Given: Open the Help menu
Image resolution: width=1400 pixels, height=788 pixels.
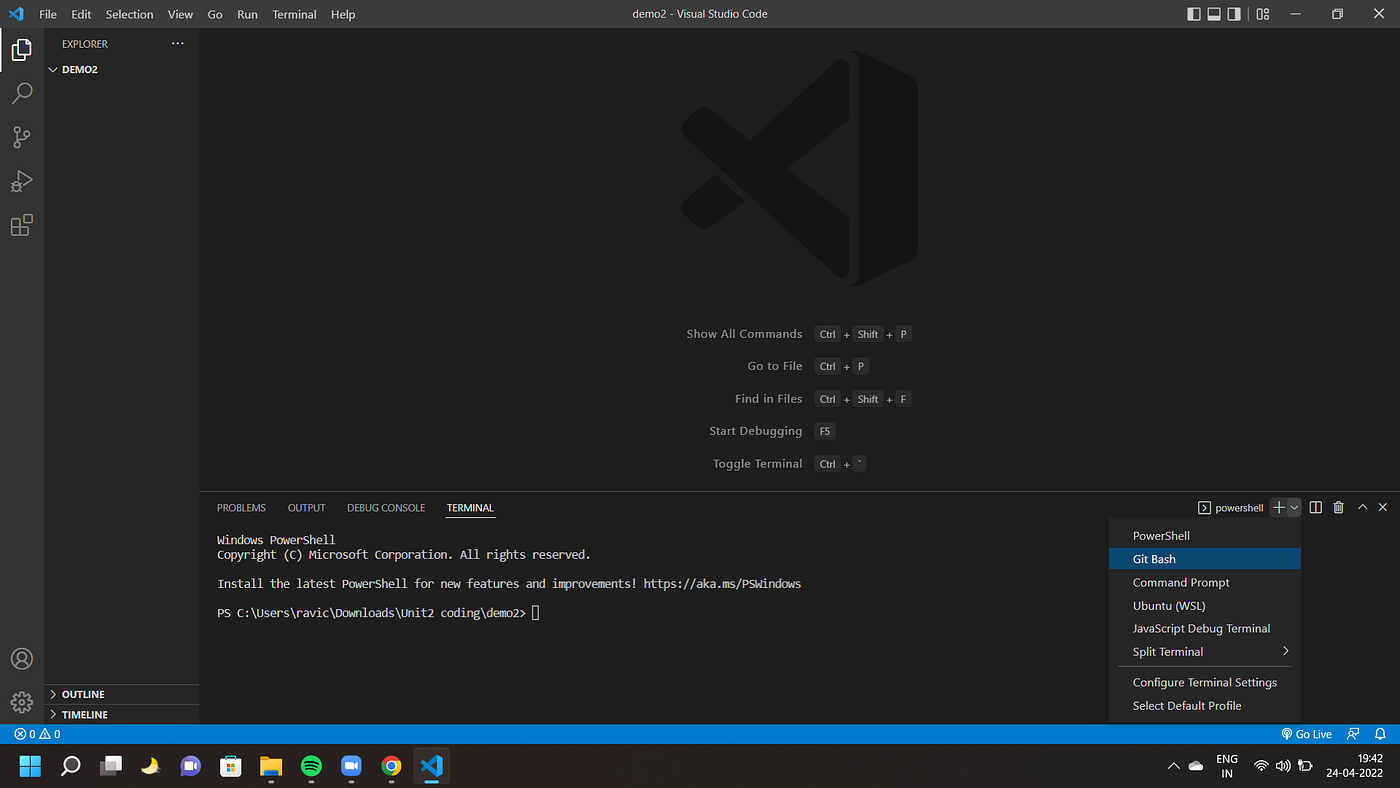Looking at the screenshot, I should [343, 14].
